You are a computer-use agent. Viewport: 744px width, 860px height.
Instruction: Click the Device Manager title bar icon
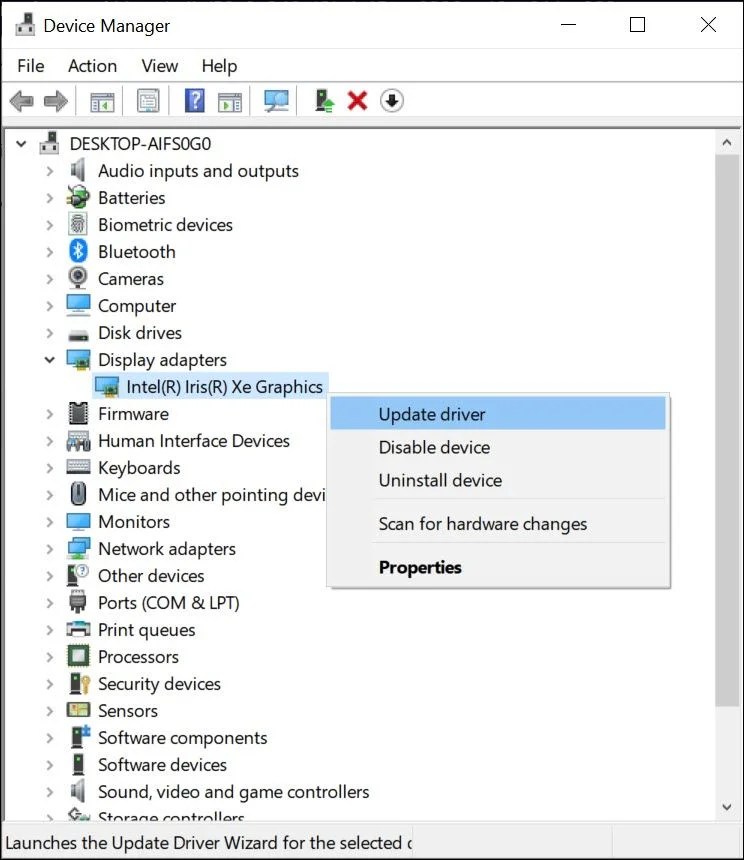point(25,25)
